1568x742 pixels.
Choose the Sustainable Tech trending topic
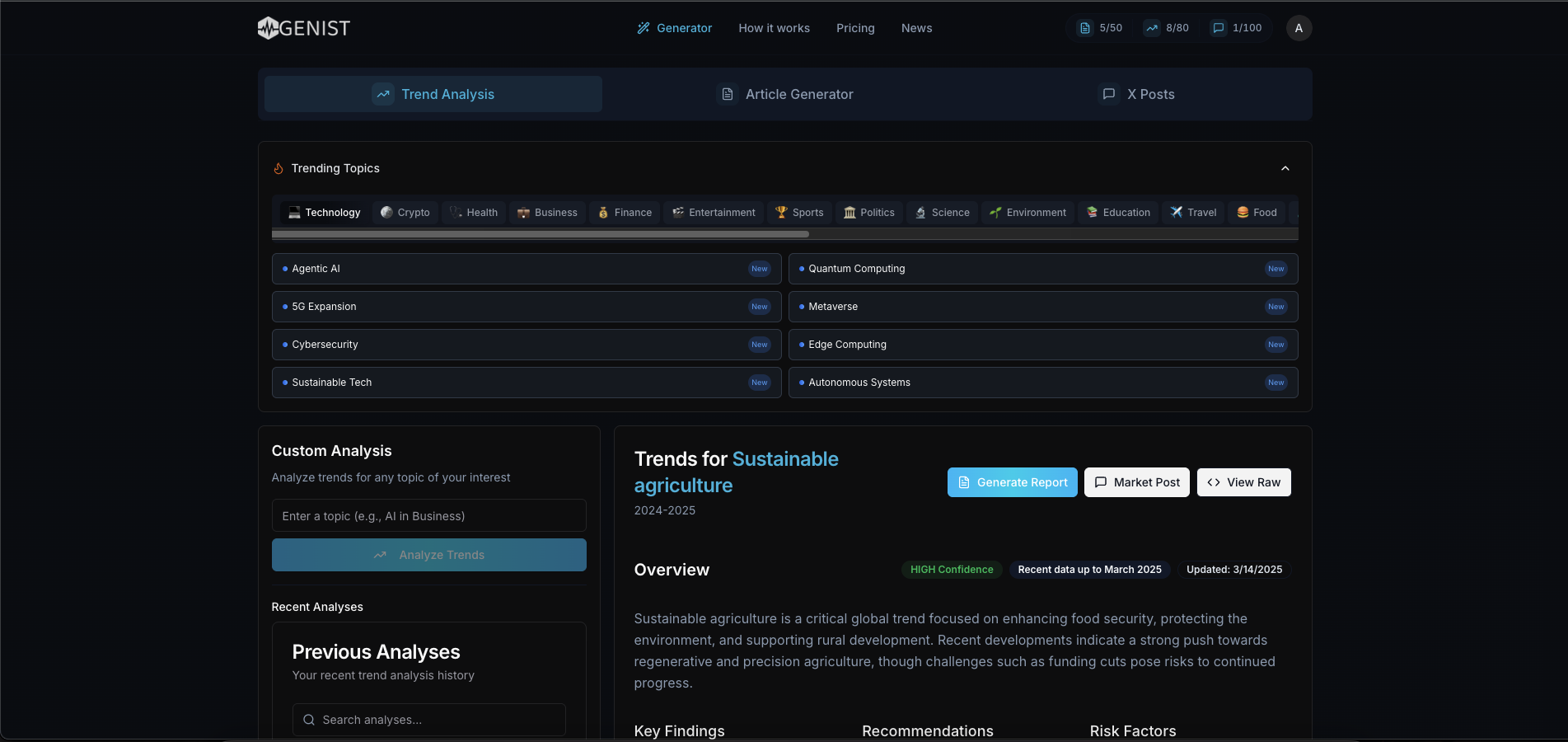pyautogui.click(x=527, y=383)
